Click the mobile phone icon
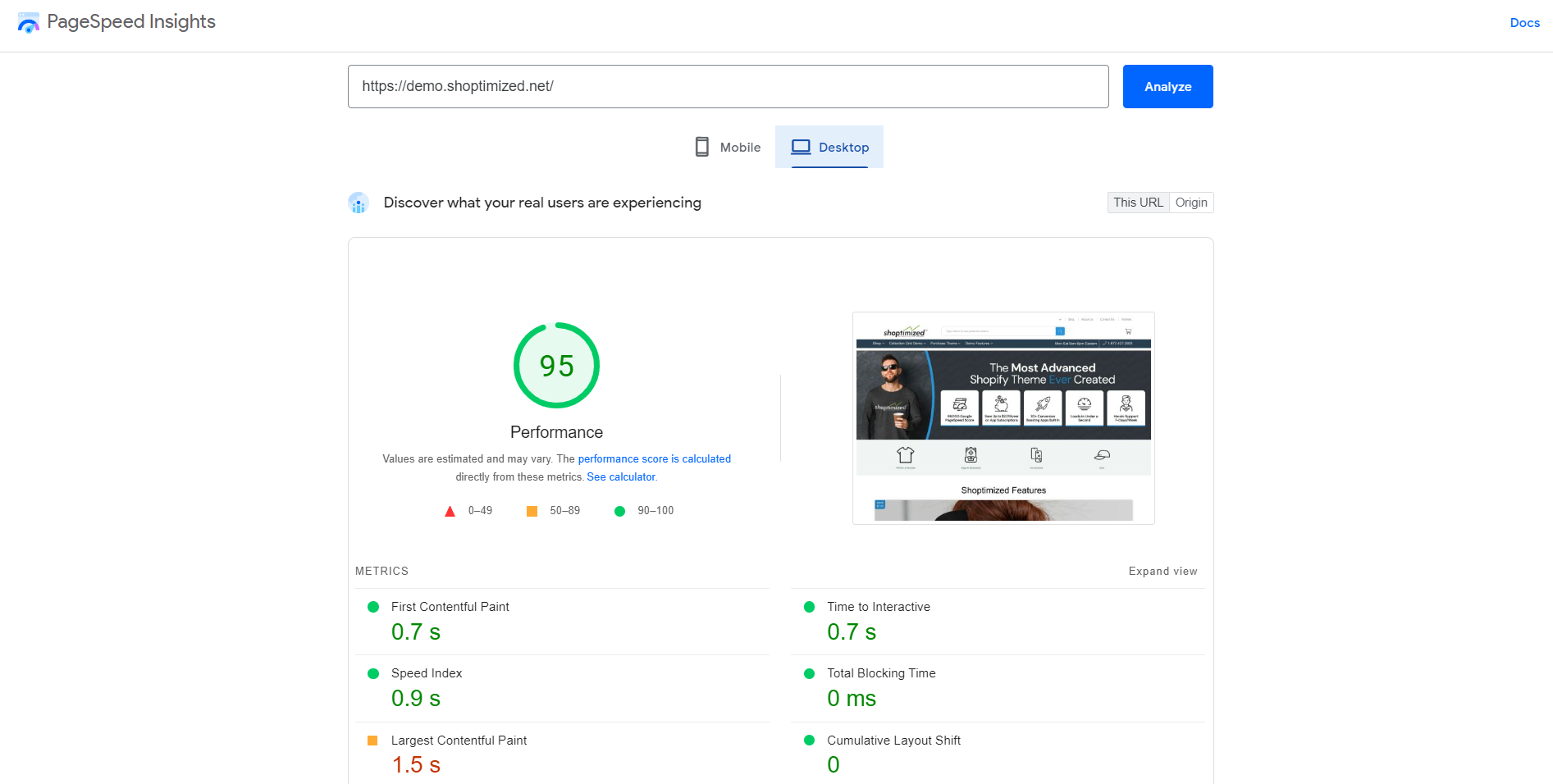The image size is (1553, 784). [702, 147]
